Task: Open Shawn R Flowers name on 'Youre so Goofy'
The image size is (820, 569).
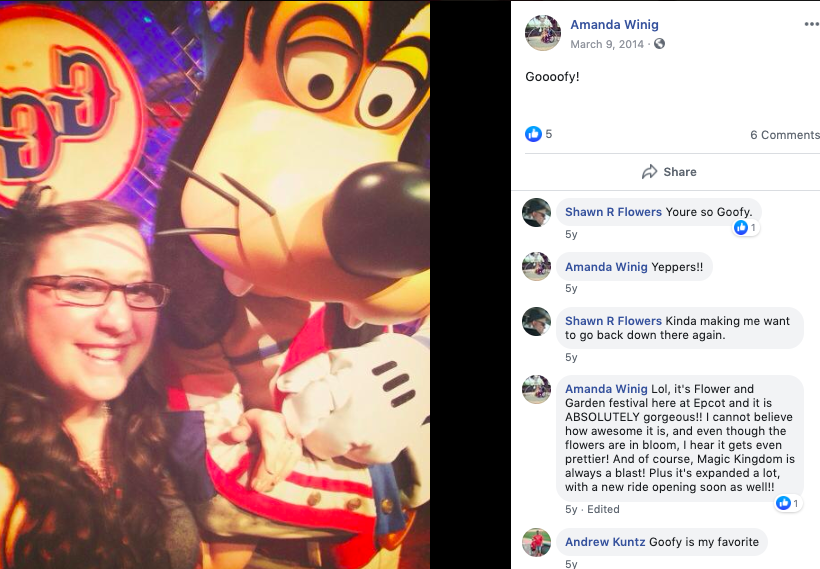Action: tap(613, 212)
